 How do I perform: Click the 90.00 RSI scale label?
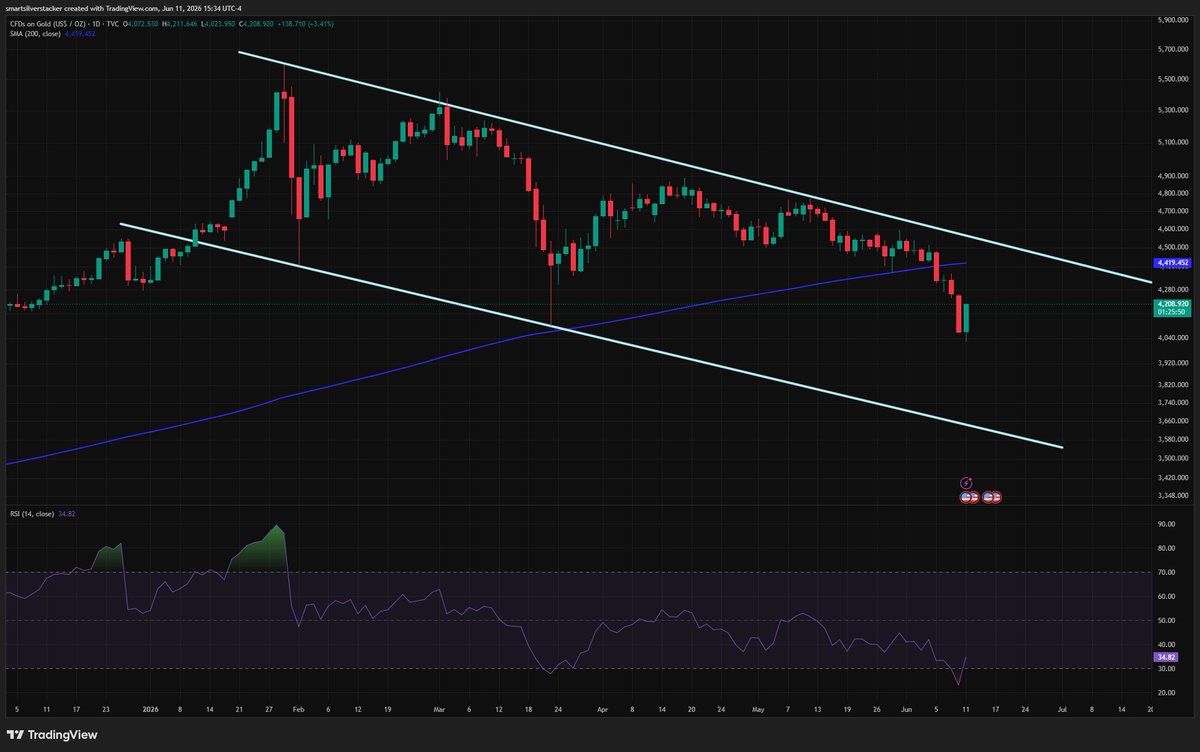point(1165,523)
